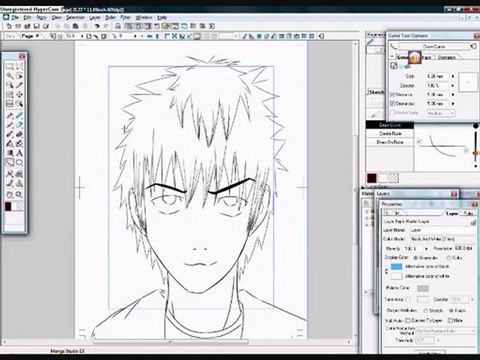Viewport: 480px width, 360px height.
Task: Open the File menu
Action: pos(15,17)
